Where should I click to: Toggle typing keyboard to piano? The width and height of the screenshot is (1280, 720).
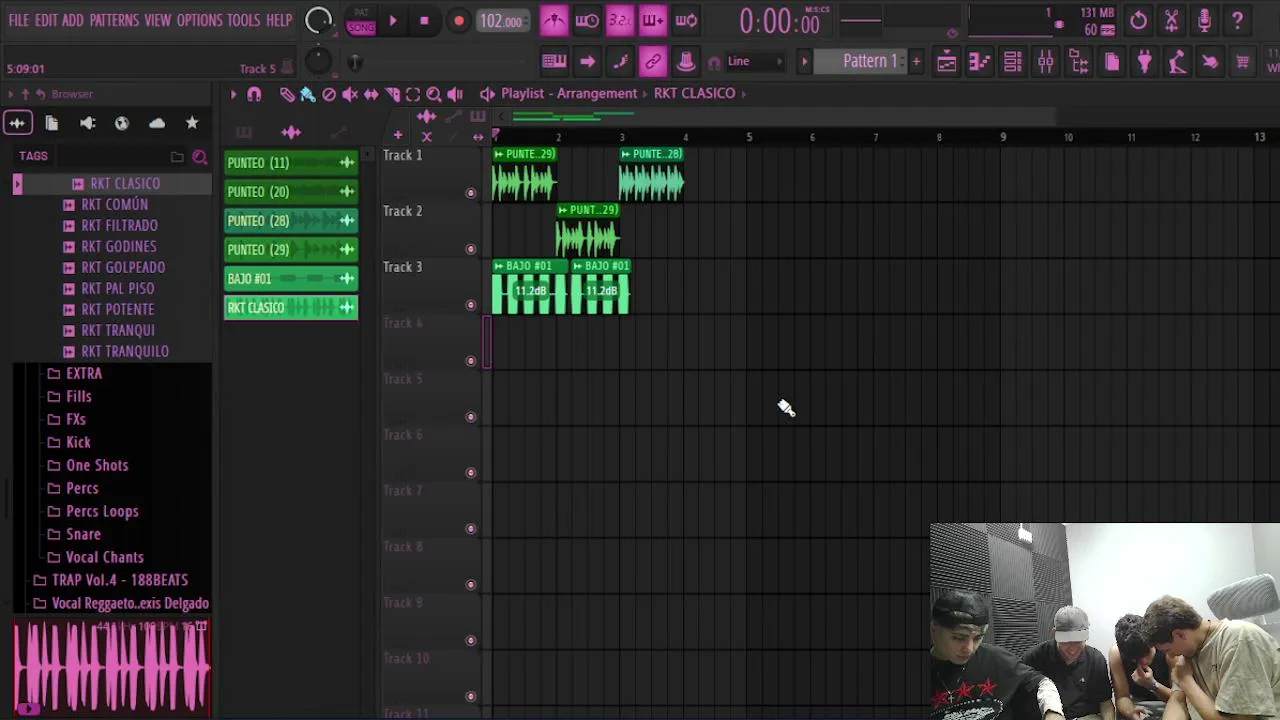tap(554, 62)
